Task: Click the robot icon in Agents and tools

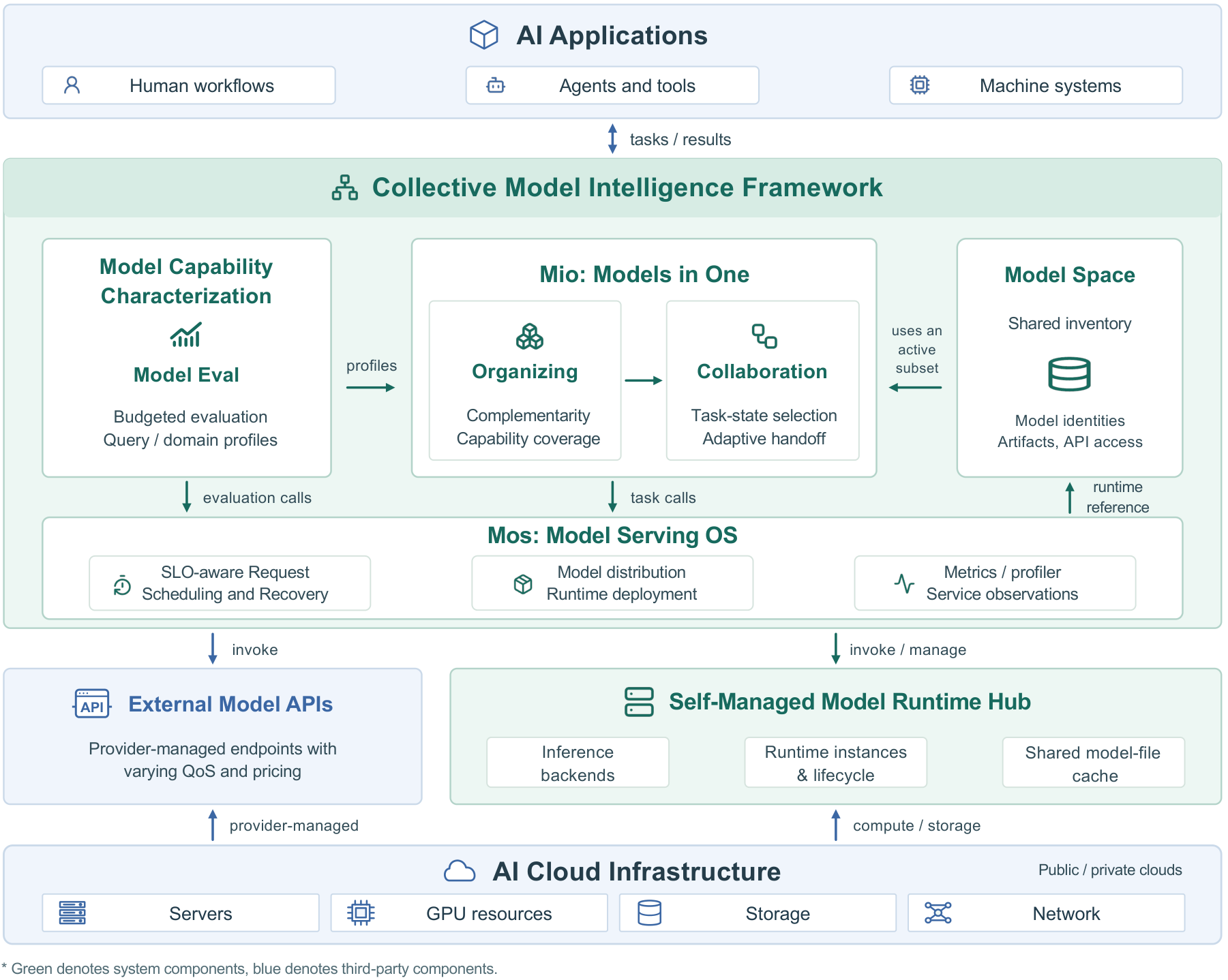Action: pos(496,85)
